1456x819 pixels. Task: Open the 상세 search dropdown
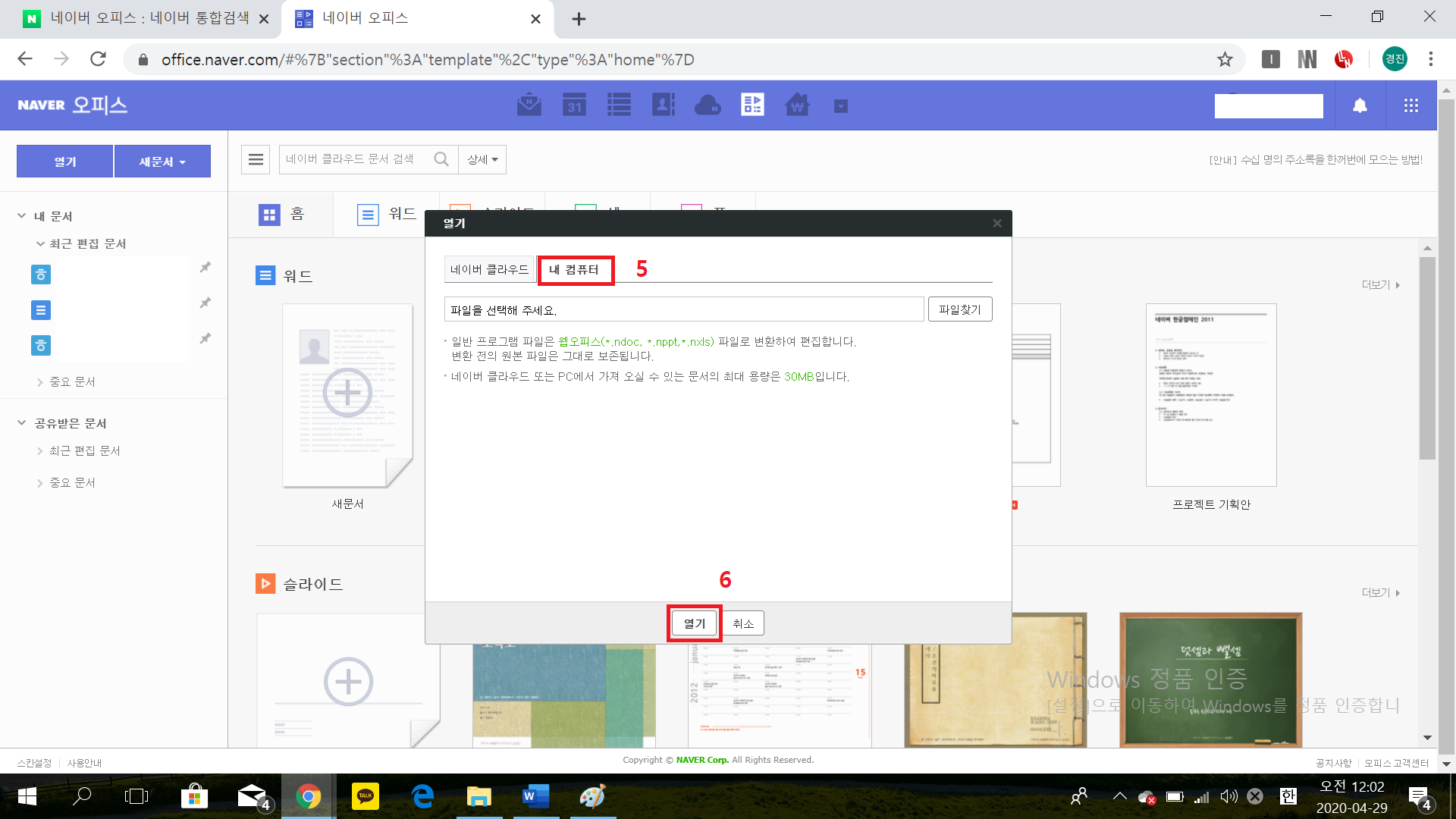pos(482,159)
